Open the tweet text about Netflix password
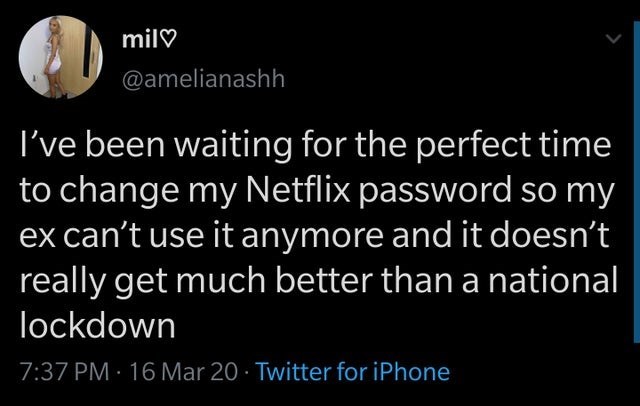The height and width of the screenshot is (406, 640). tap(318, 234)
